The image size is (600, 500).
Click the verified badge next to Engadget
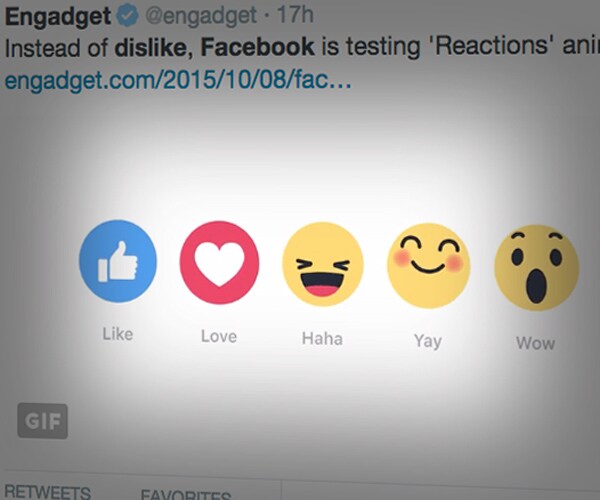pos(127,17)
